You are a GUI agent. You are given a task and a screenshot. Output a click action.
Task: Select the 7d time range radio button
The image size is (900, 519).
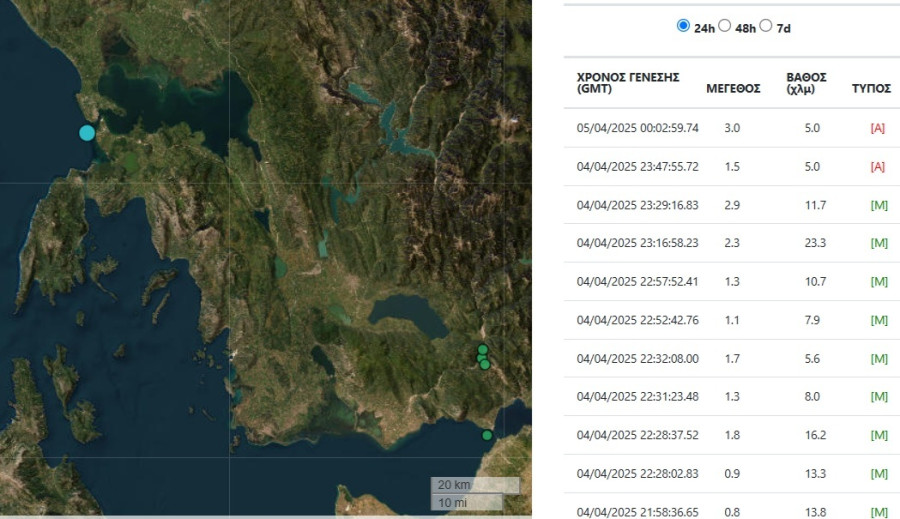(766, 26)
